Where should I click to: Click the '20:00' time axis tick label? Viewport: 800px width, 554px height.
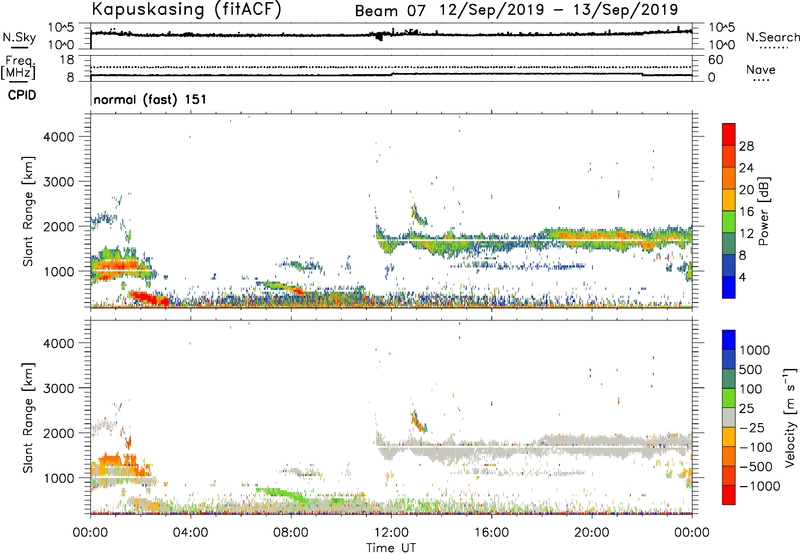tap(592, 533)
